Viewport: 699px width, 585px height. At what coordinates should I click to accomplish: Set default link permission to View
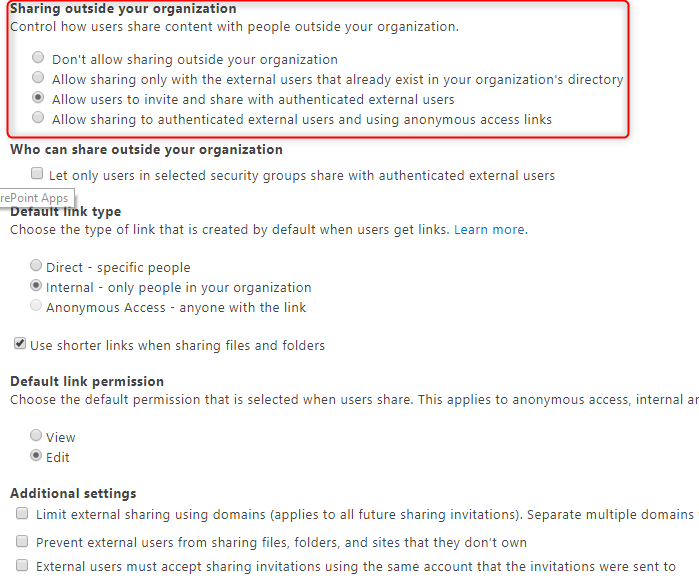(x=37, y=436)
